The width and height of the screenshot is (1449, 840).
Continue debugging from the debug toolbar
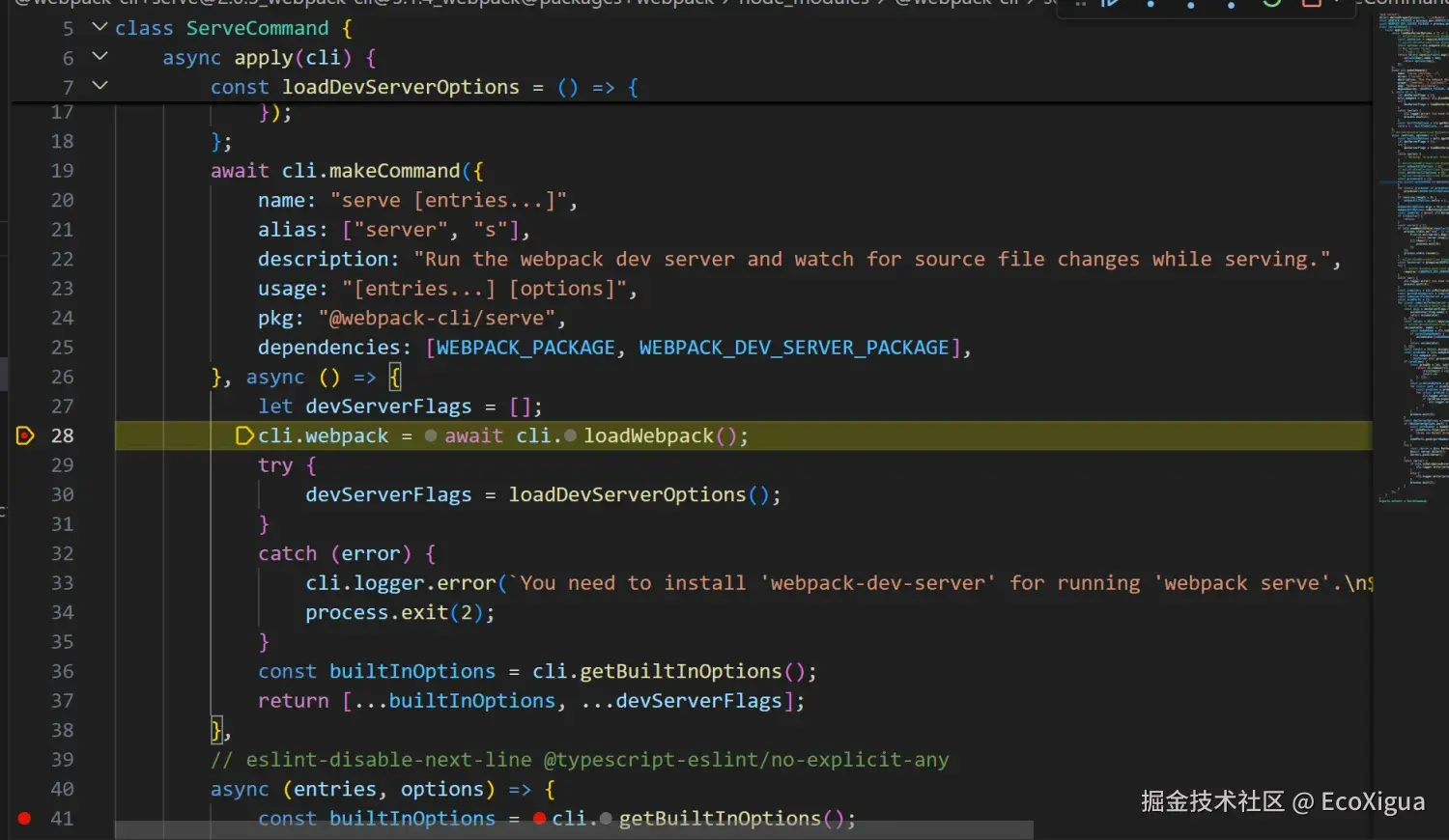coord(1110,4)
